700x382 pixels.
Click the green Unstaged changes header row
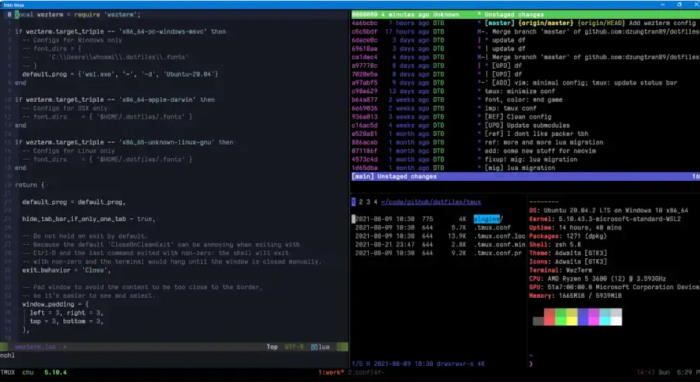click(525, 14)
